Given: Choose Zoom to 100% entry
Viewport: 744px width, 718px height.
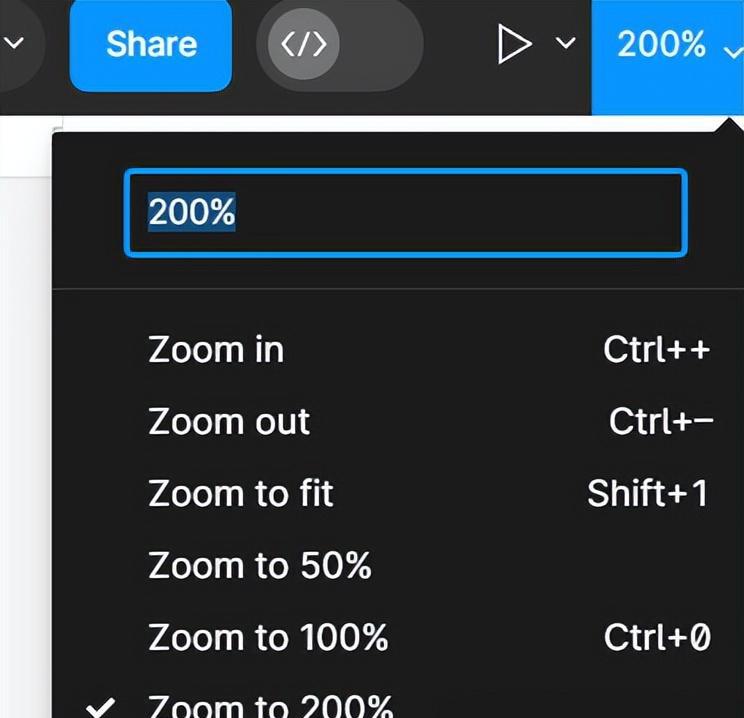Looking at the screenshot, I should 398,637.
